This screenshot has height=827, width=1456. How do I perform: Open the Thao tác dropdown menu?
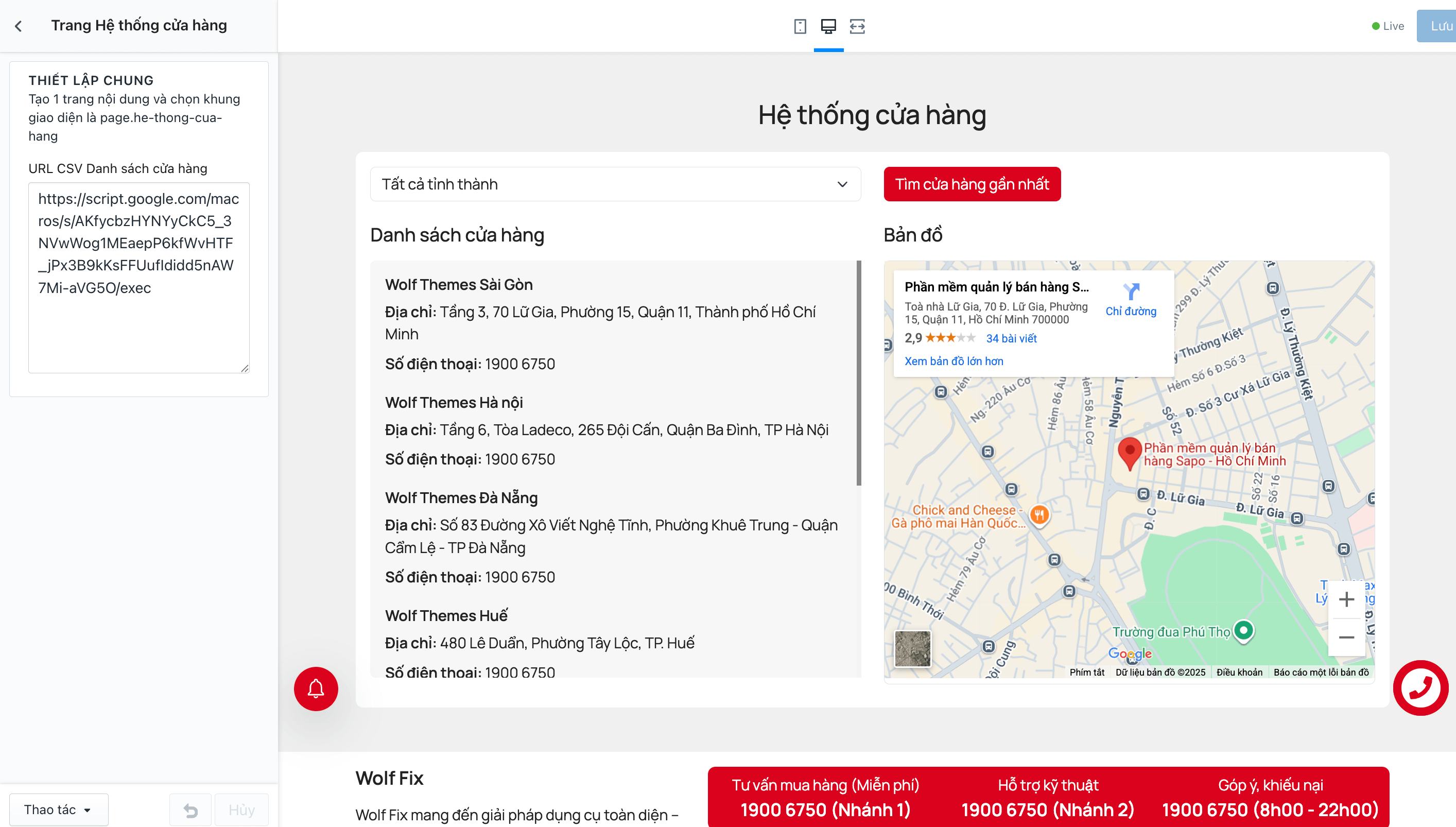click(x=59, y=809)
